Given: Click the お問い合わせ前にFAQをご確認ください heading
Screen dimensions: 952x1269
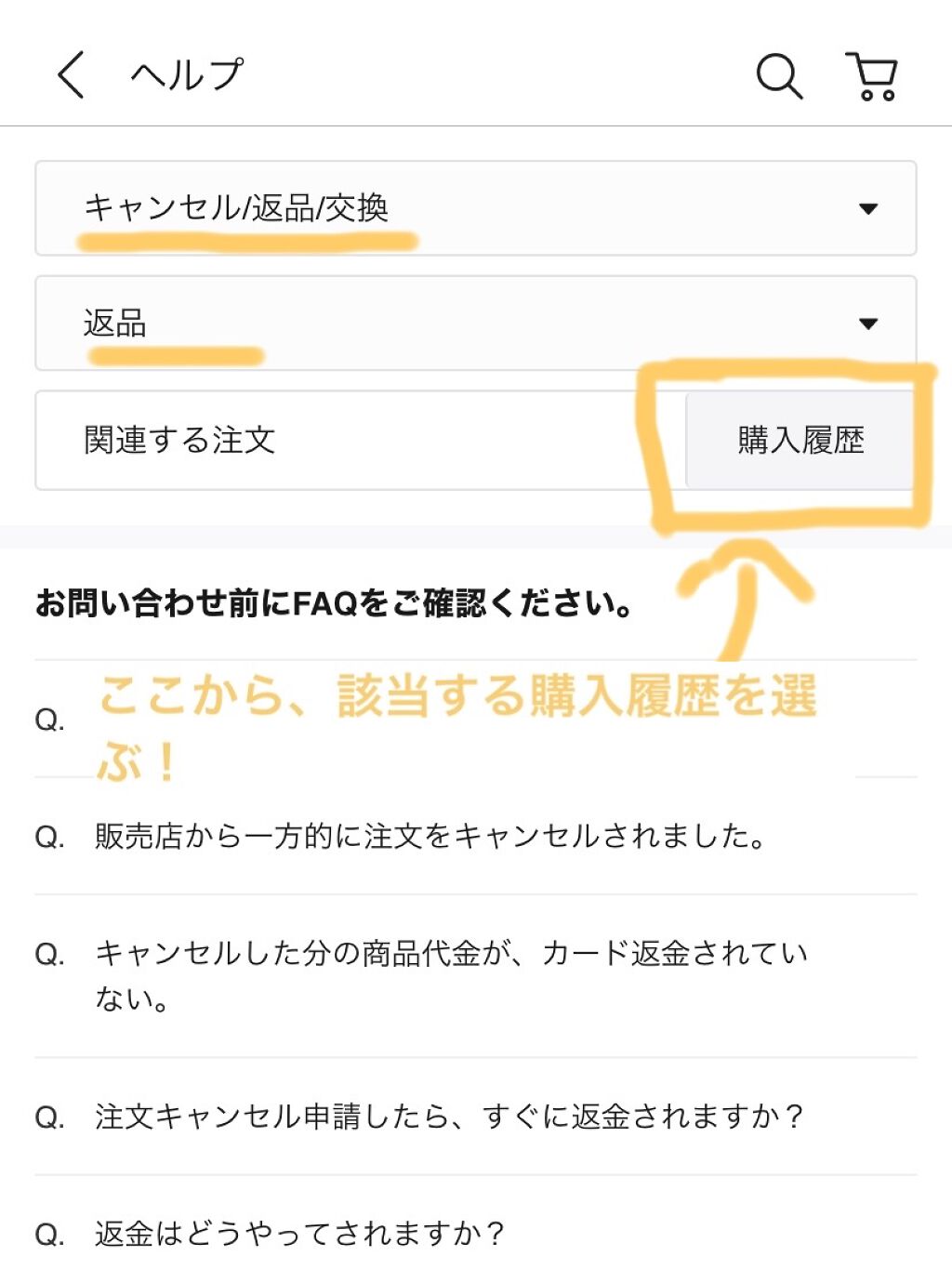Looking at the screenshot, I should (x=334, y=603).
